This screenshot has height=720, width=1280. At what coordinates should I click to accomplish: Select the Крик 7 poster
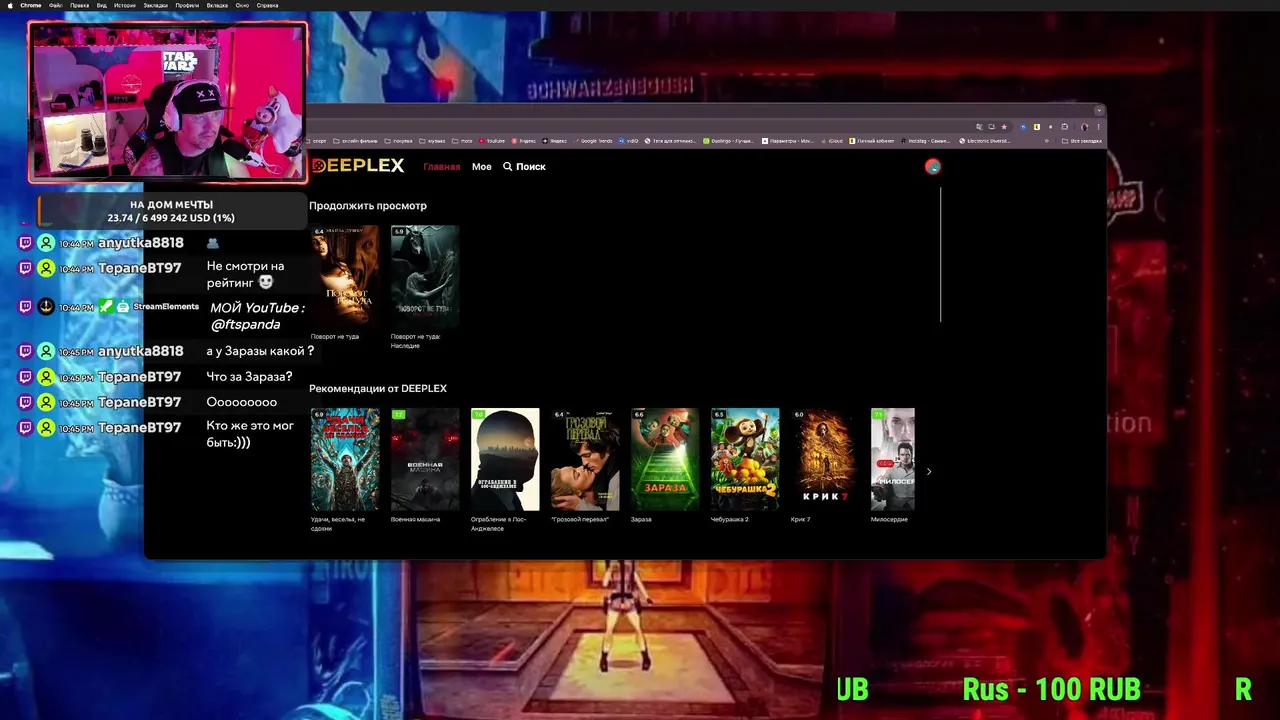click(825, 459)
